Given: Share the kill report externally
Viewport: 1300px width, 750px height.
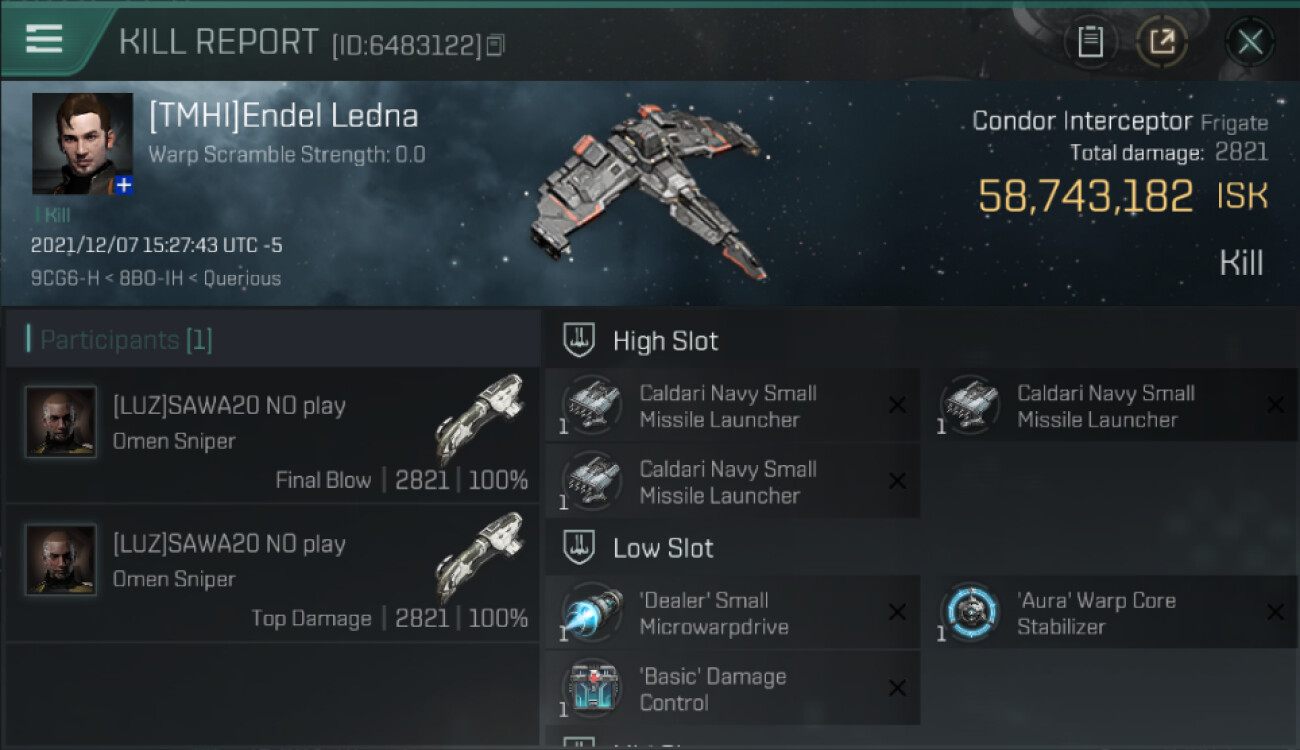Looking at the screenshot, I should tap(1162, 42).
